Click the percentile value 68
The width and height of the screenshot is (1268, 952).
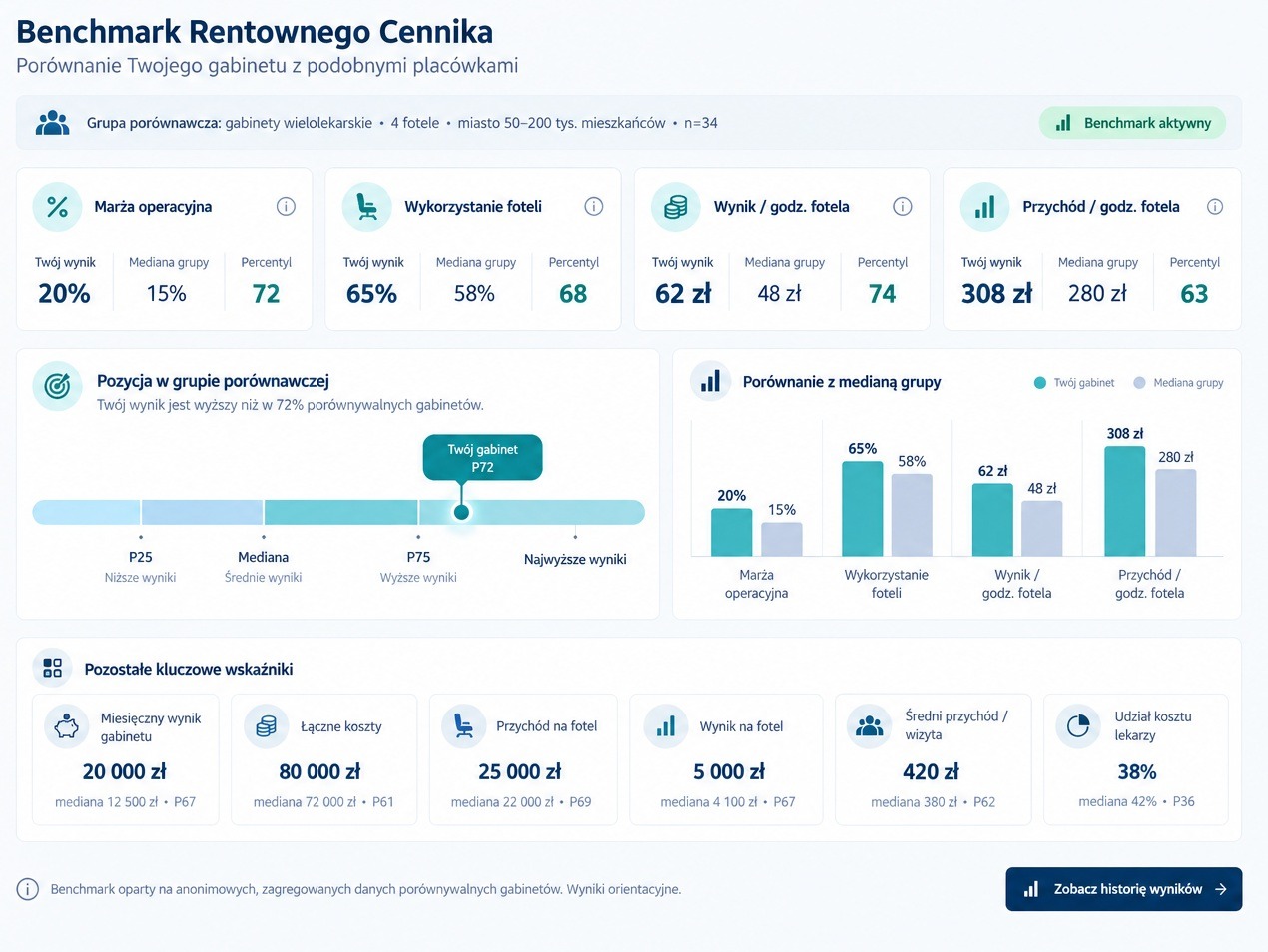573,294
